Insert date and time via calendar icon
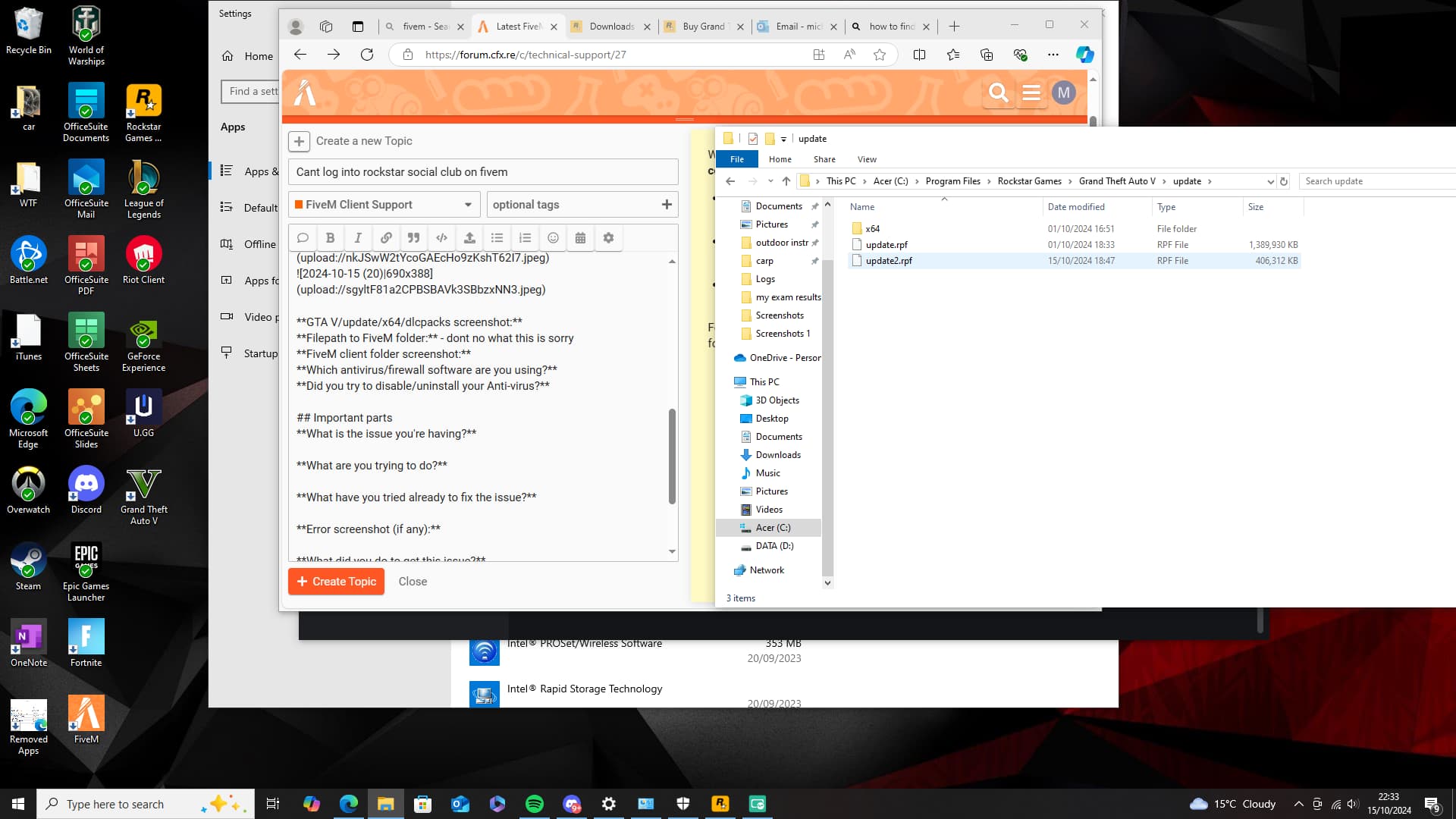Image resolution: width=1456 pixels, height=819 pixels. [x=580, y=238]
